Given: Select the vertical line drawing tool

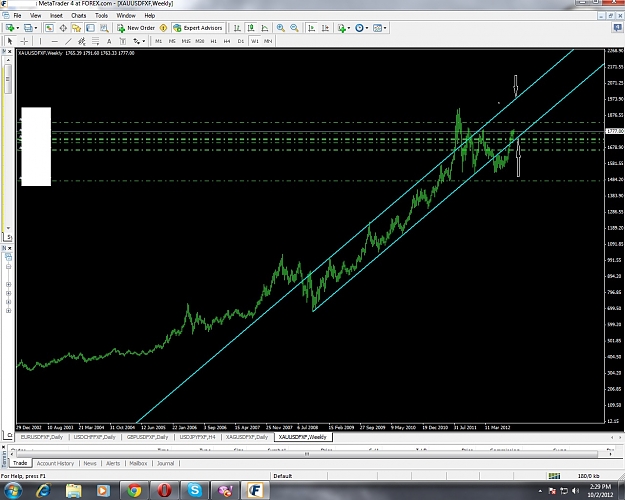Looking at the screenshot, I should [40, 41].
